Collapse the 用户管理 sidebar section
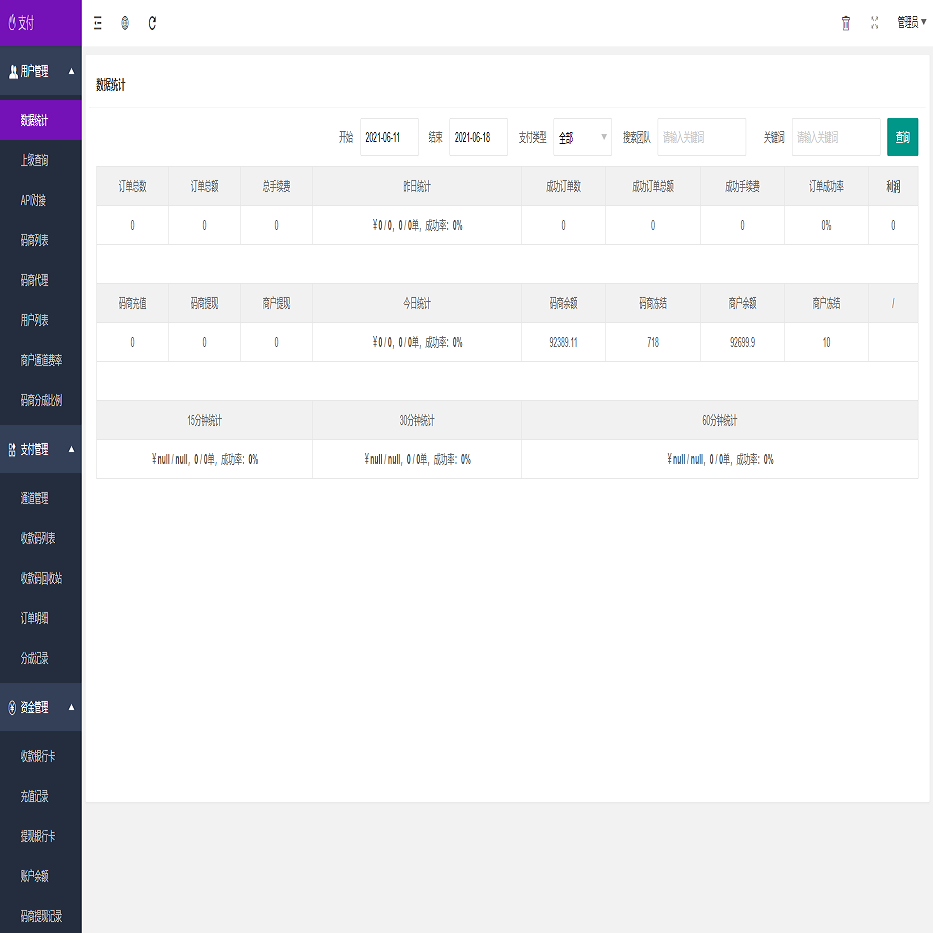This screenshot has height=933, width=933. tap(41, 72)
